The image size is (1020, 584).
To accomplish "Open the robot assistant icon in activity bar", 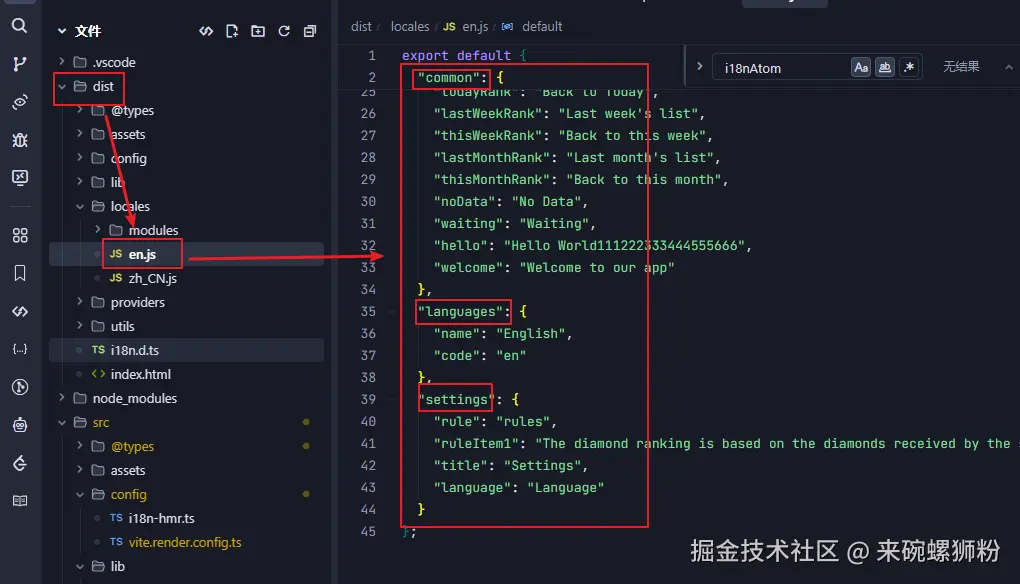I will 20,425.
